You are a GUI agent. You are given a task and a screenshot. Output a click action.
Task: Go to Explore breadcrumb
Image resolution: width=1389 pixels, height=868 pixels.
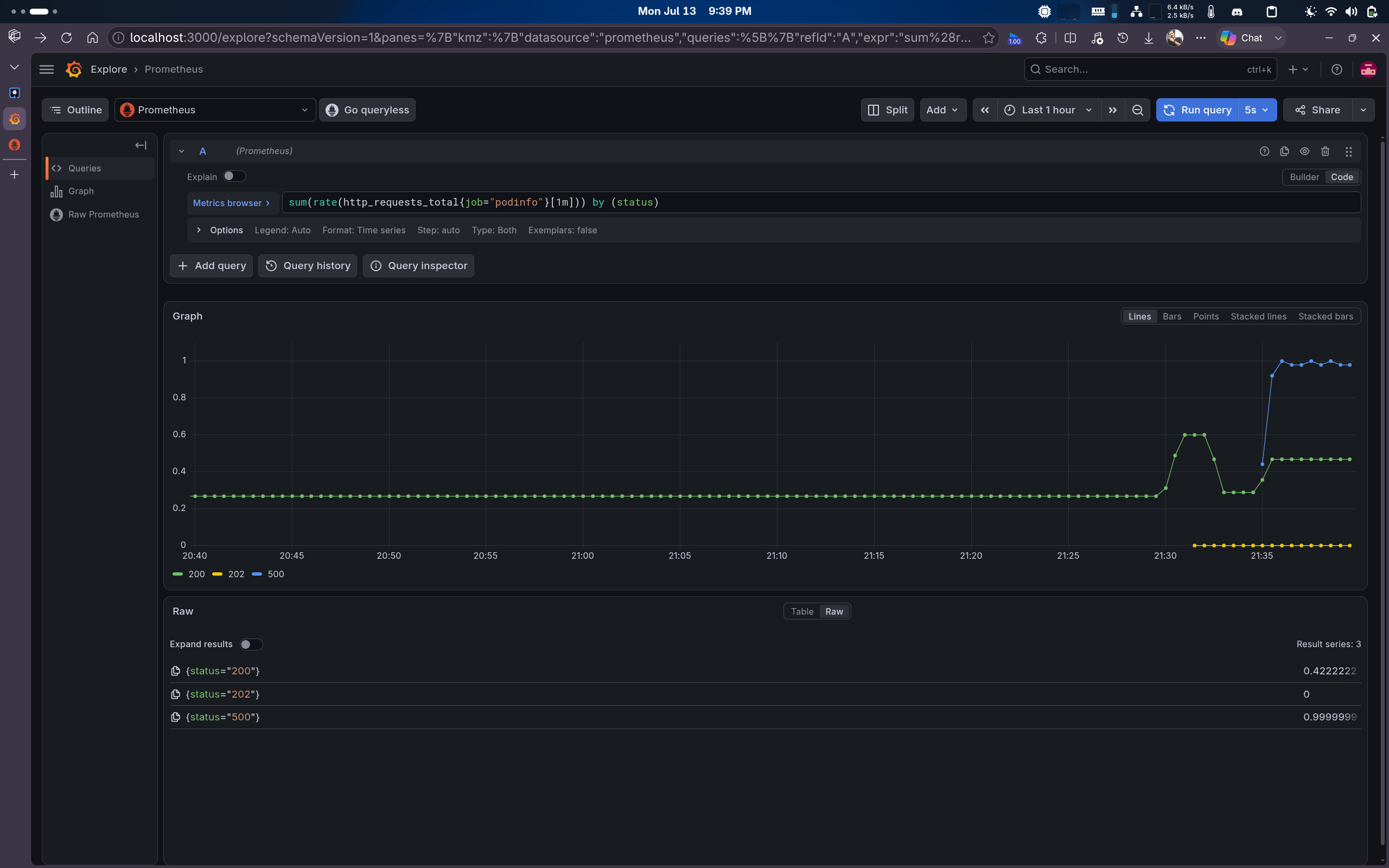pos(109,69)
